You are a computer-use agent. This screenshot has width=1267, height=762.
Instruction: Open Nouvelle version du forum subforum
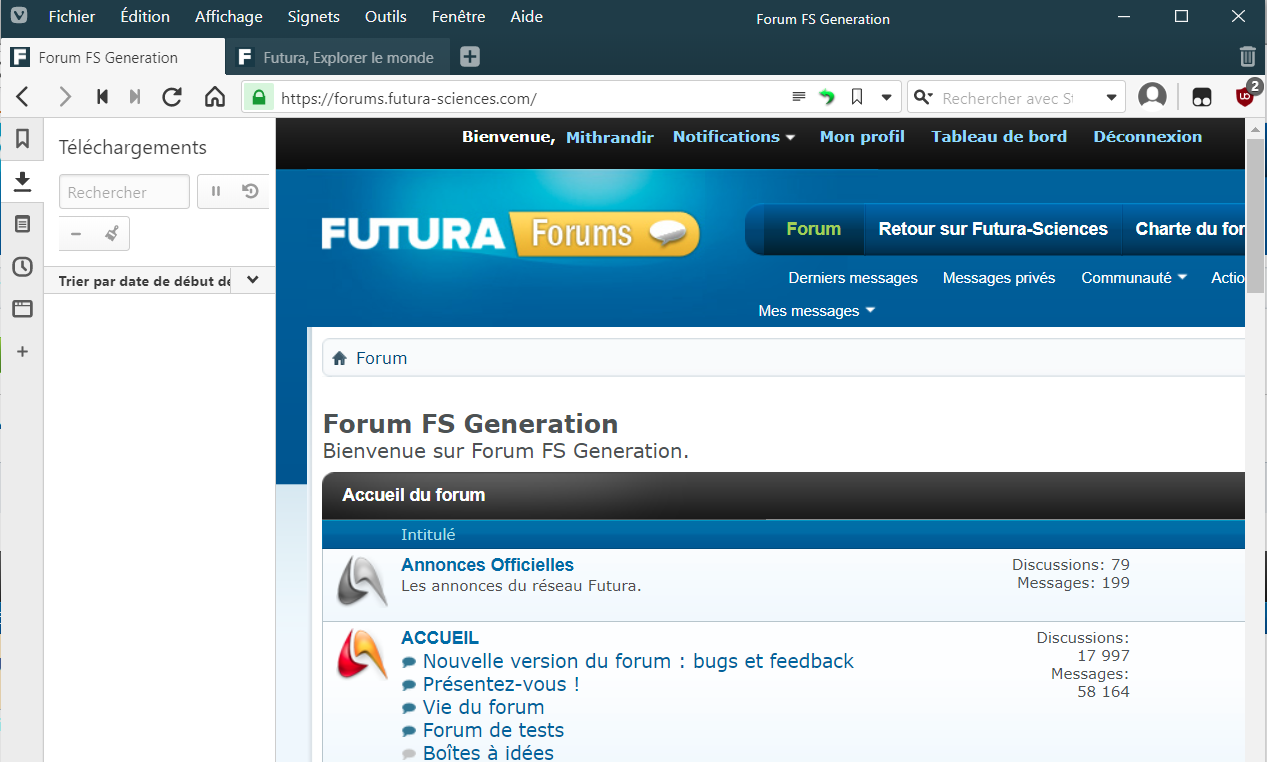tap(638, 661)
